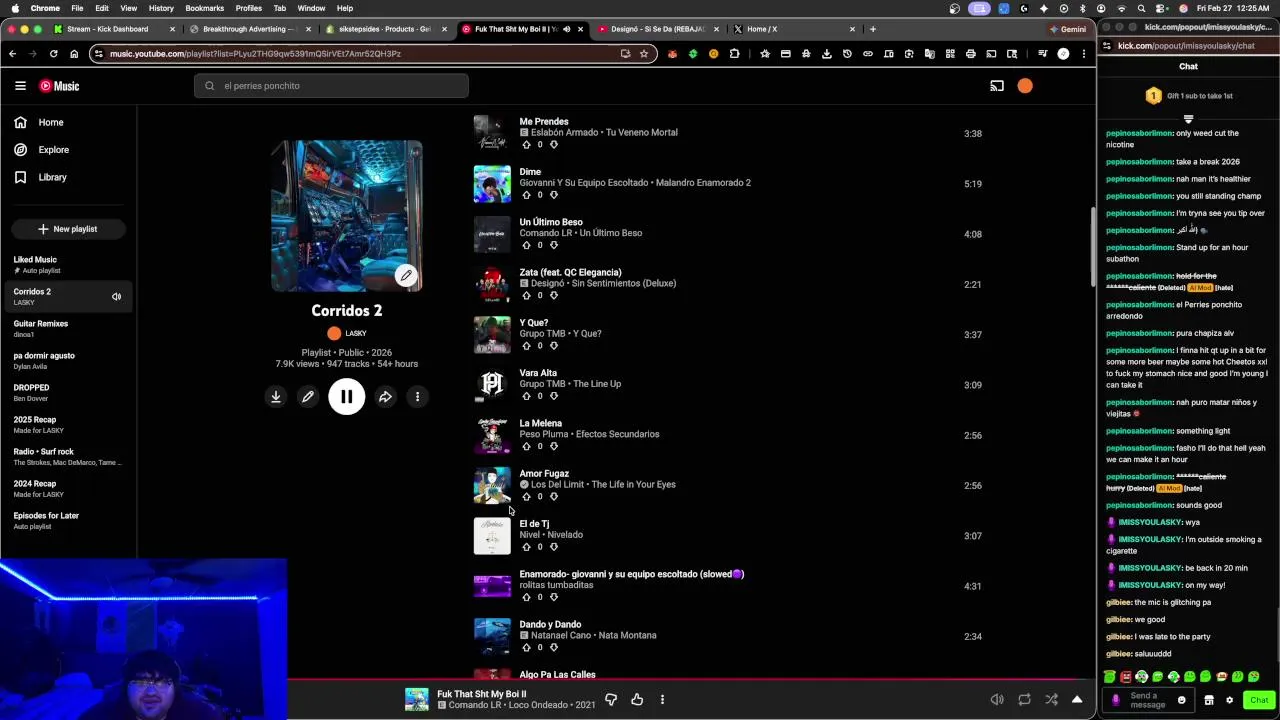The width and height of the screenshot is (1280, 720).
Task: Open Guitar Remixes playlist in sidebar
Action: (x=68, y=328)
